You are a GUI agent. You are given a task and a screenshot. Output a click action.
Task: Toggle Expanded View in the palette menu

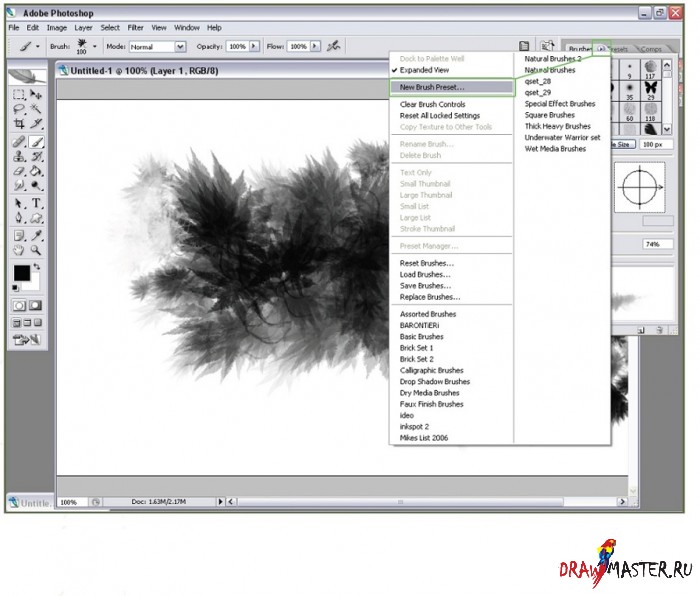coord(424,71)
